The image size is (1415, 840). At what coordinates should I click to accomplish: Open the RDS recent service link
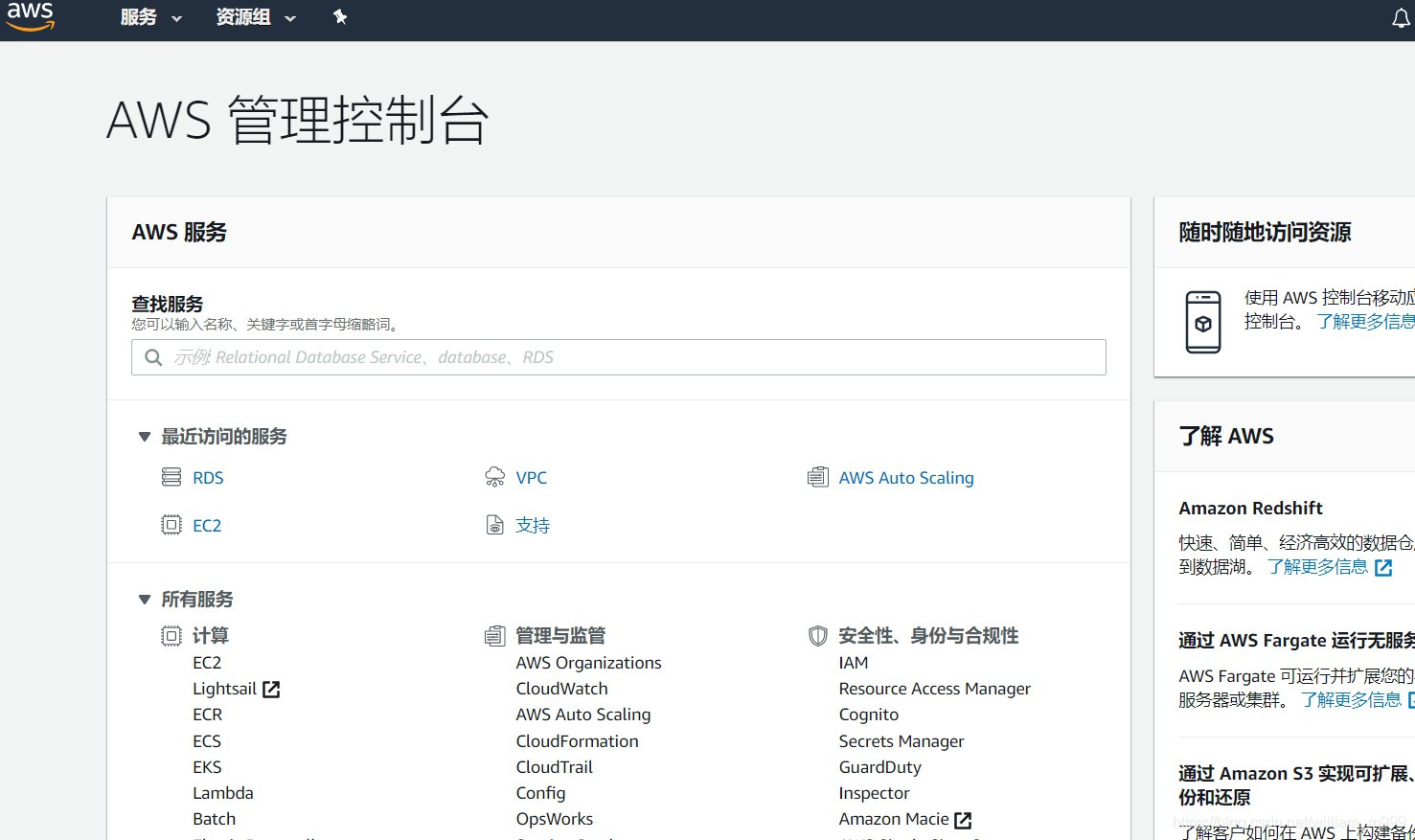(x=208, y=478)
